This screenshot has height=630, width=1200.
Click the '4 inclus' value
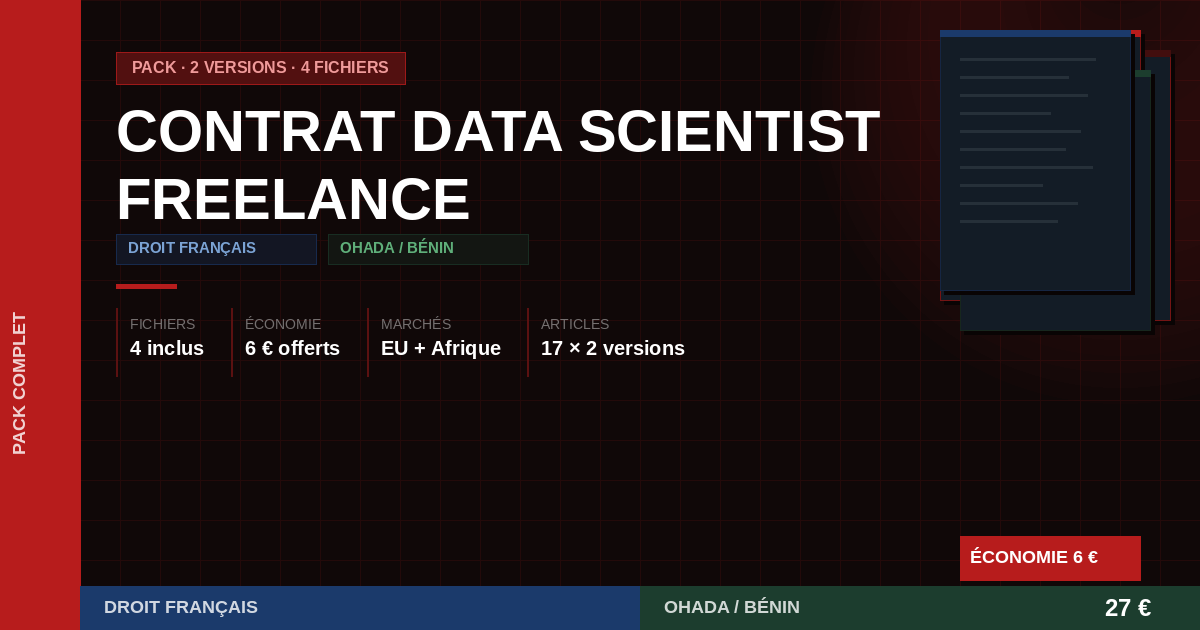[x=167, y=348]
